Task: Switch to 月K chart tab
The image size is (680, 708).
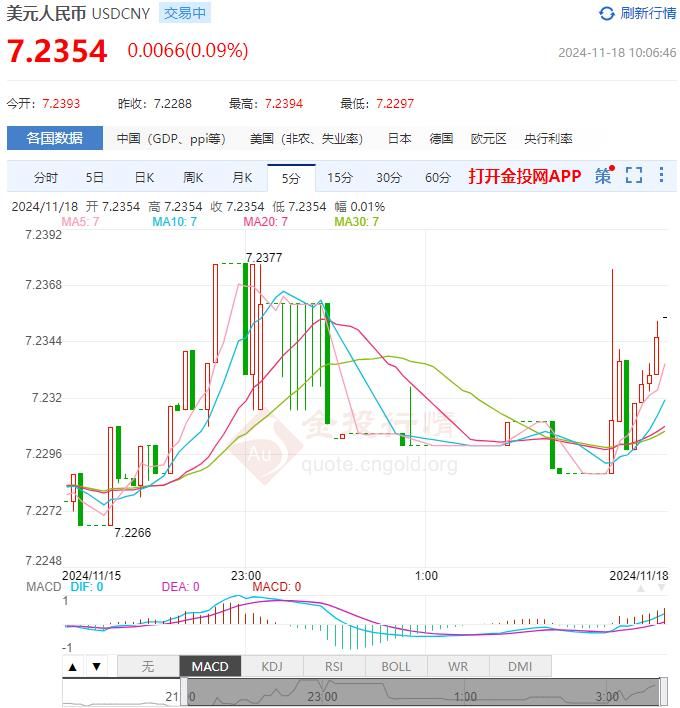Action: coord(242,177)
